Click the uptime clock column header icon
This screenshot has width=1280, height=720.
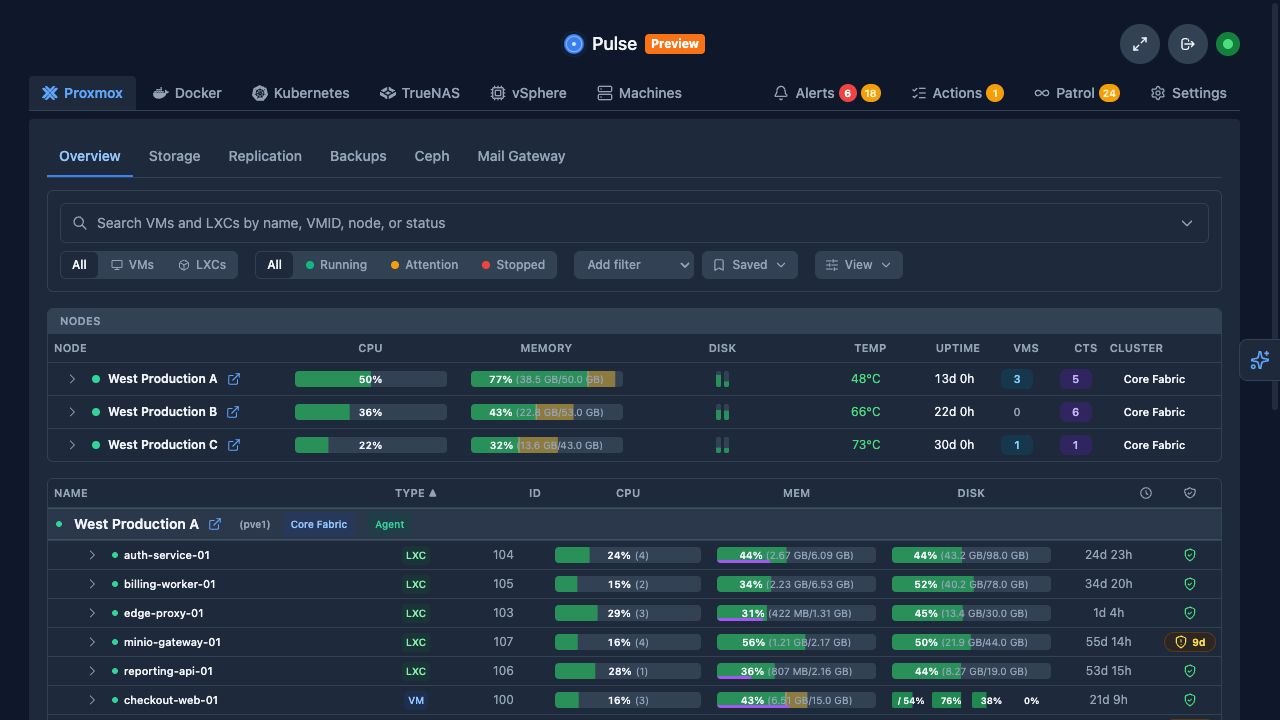[x=1146, y=493]
